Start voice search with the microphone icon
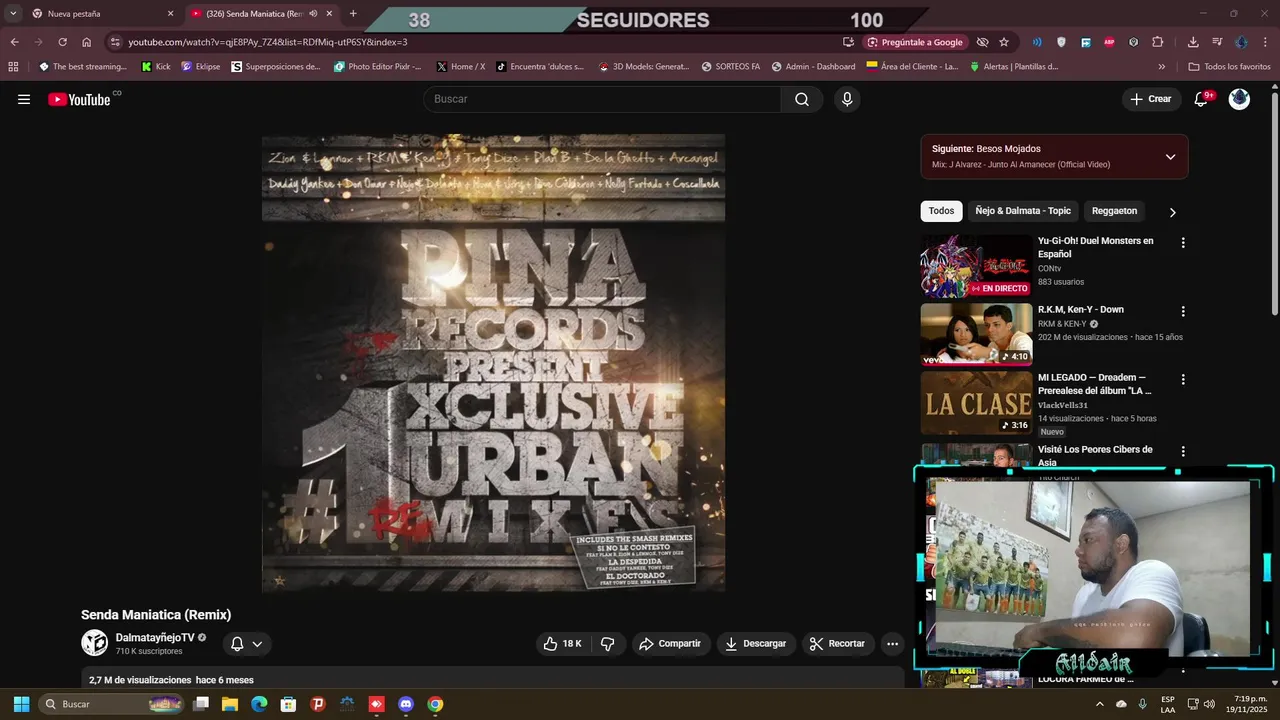 [x=847, y=99]
